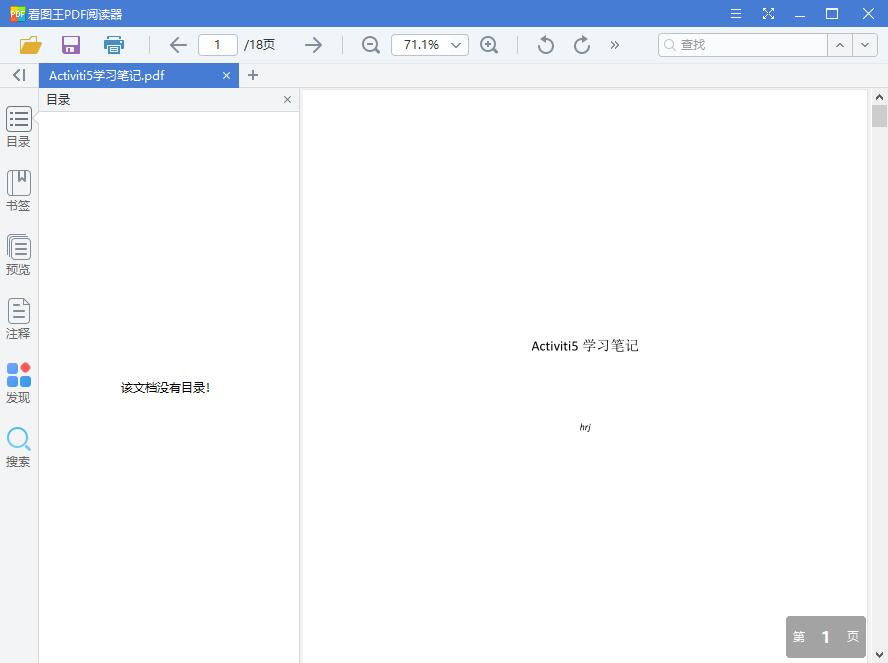This screenshot has height=663, width=888.
Task: Open a new tab with the plus button
Action: tap(253, 75)
